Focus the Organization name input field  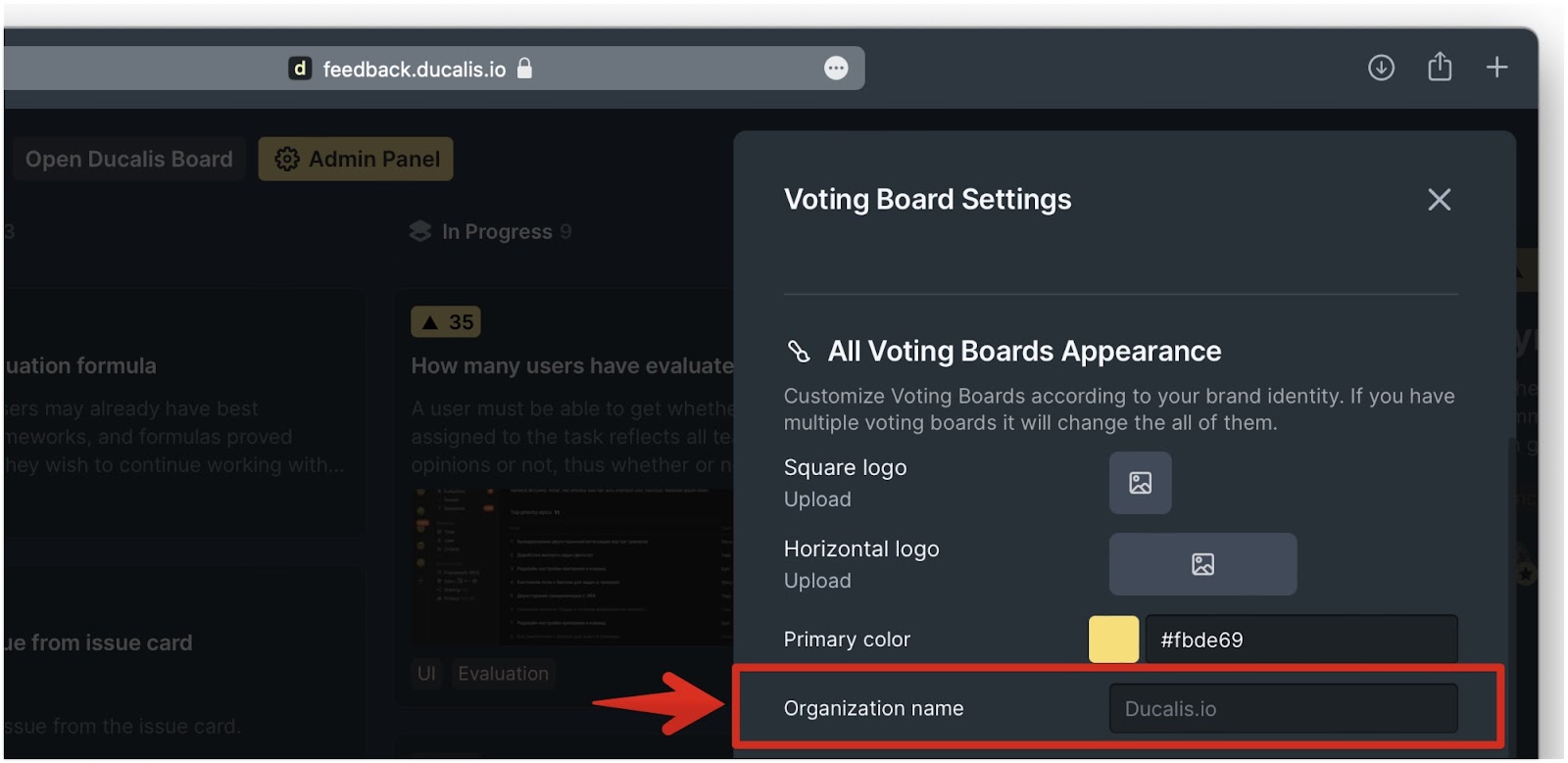[x=1283, y=708]
